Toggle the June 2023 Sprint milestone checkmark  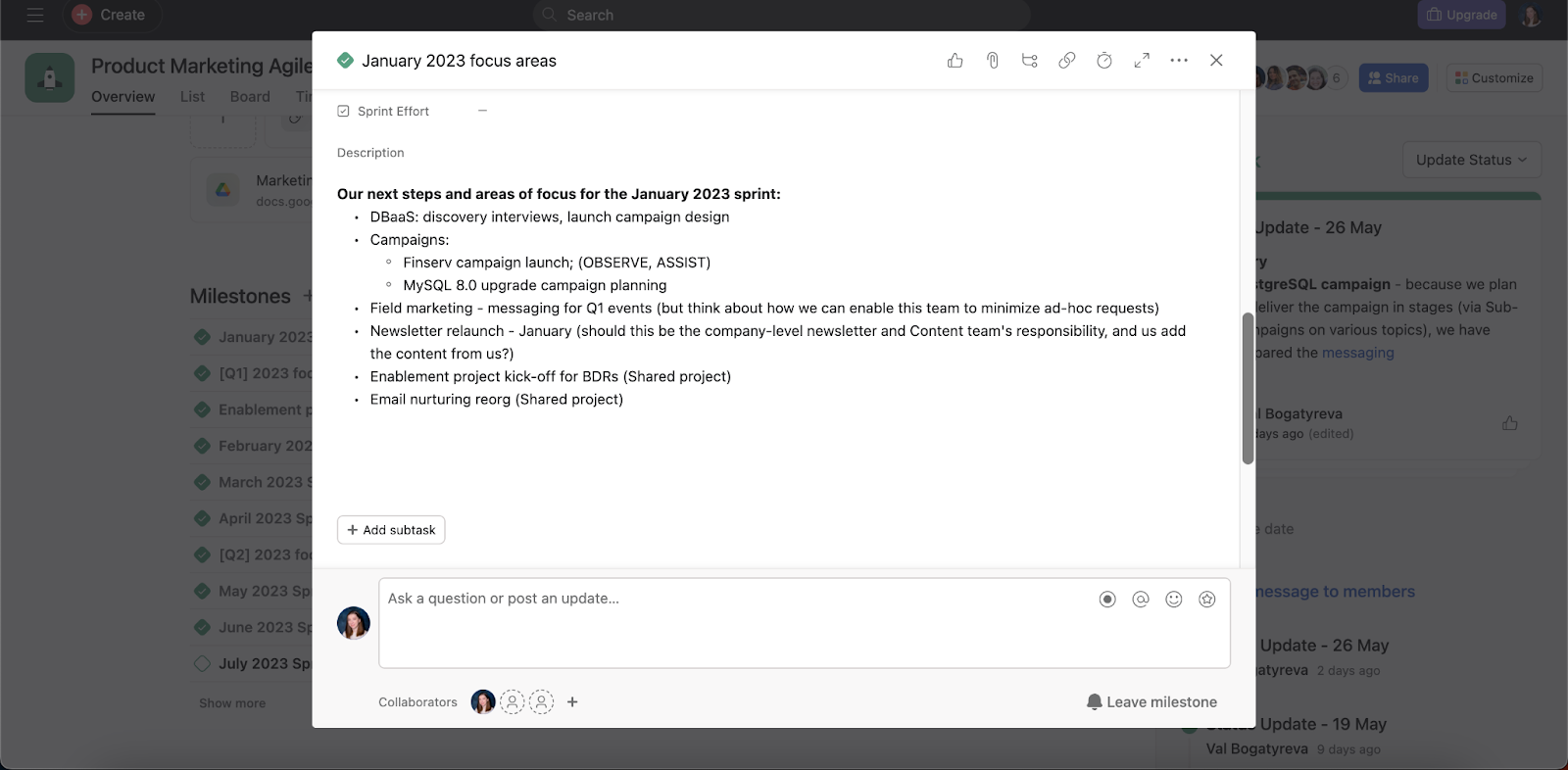pyautogui.click(x=202, y=627)
